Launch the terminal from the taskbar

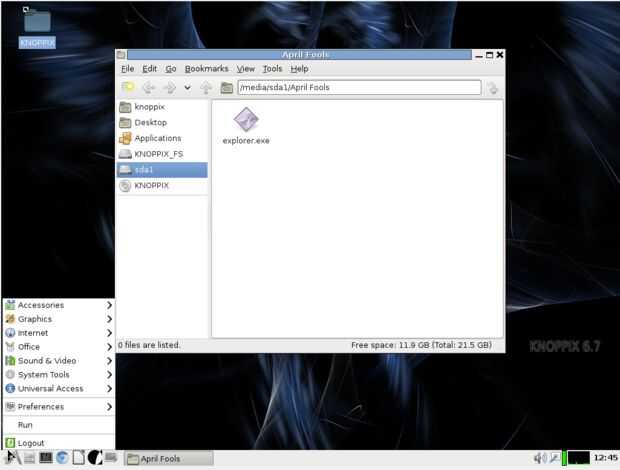tap(45, 458)
